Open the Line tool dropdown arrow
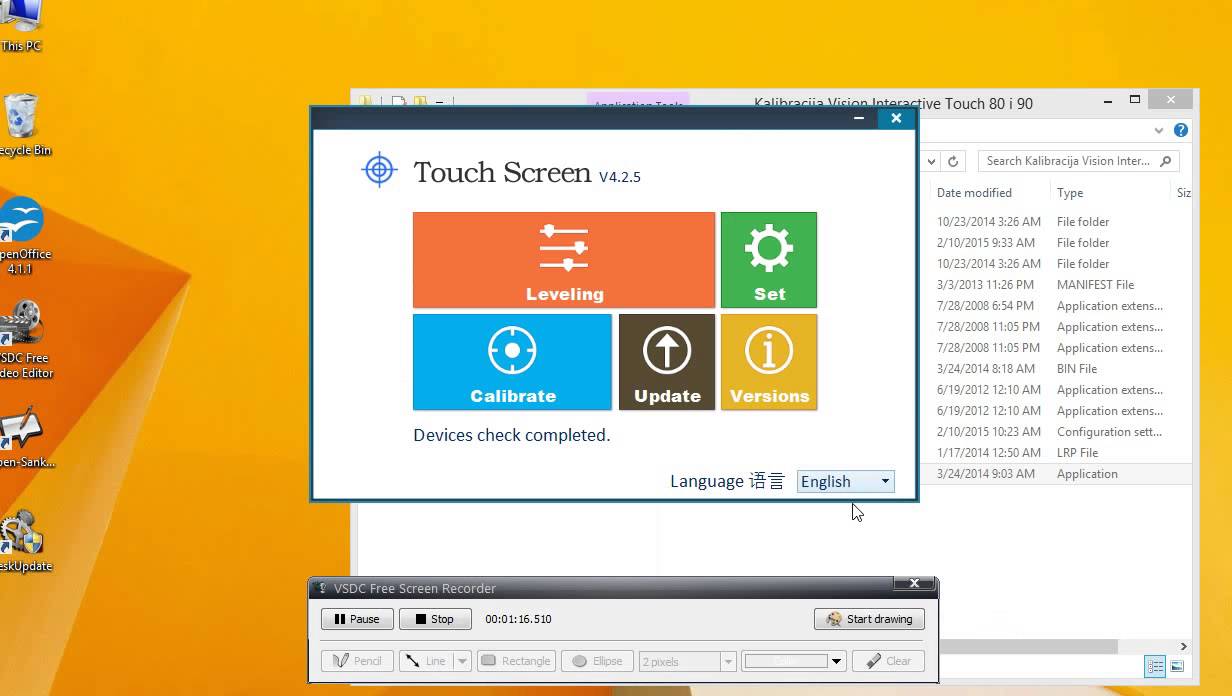The image size is (1232, 696). tap(462, 661)
